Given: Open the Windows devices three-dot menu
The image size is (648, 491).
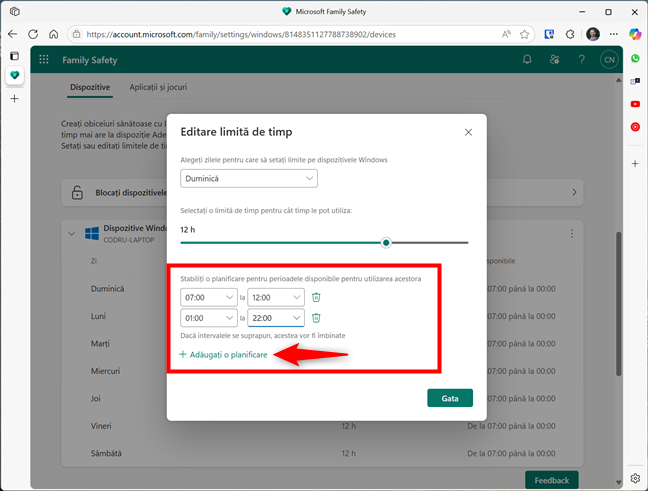Looking at the screenshot, I should [572, 234].
